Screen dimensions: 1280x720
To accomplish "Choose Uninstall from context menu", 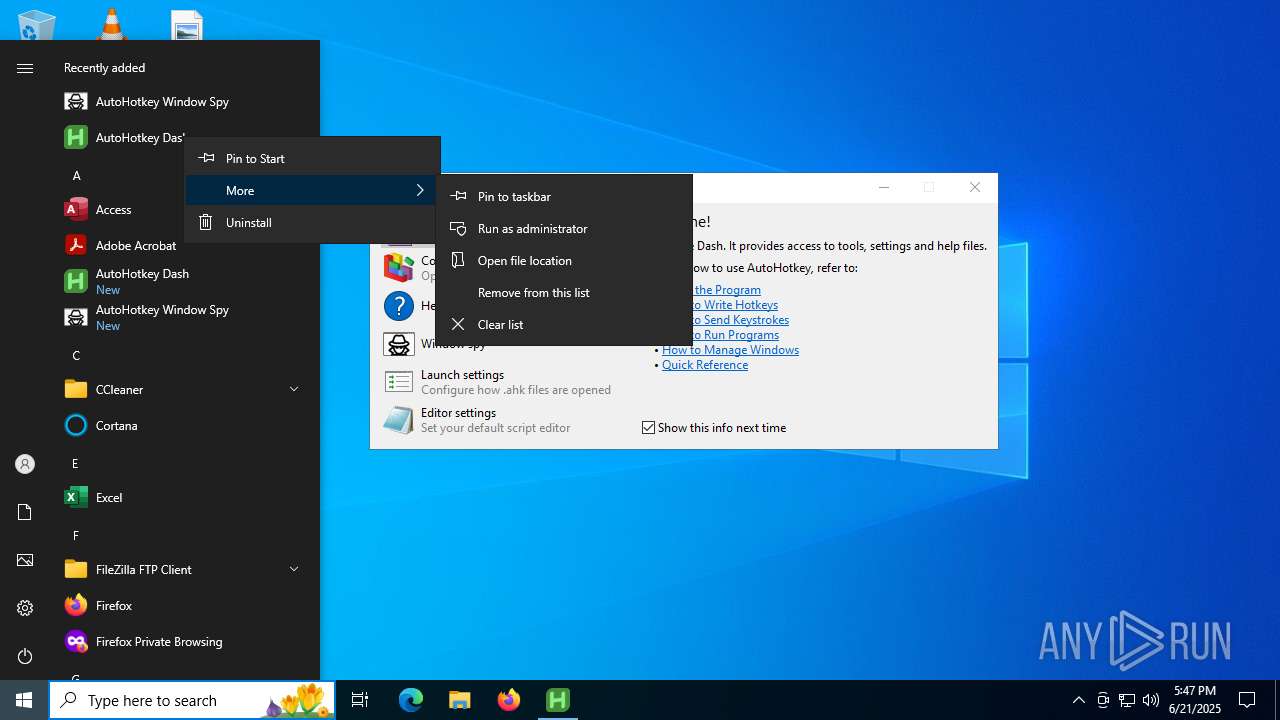I will (x=312, y=223).
